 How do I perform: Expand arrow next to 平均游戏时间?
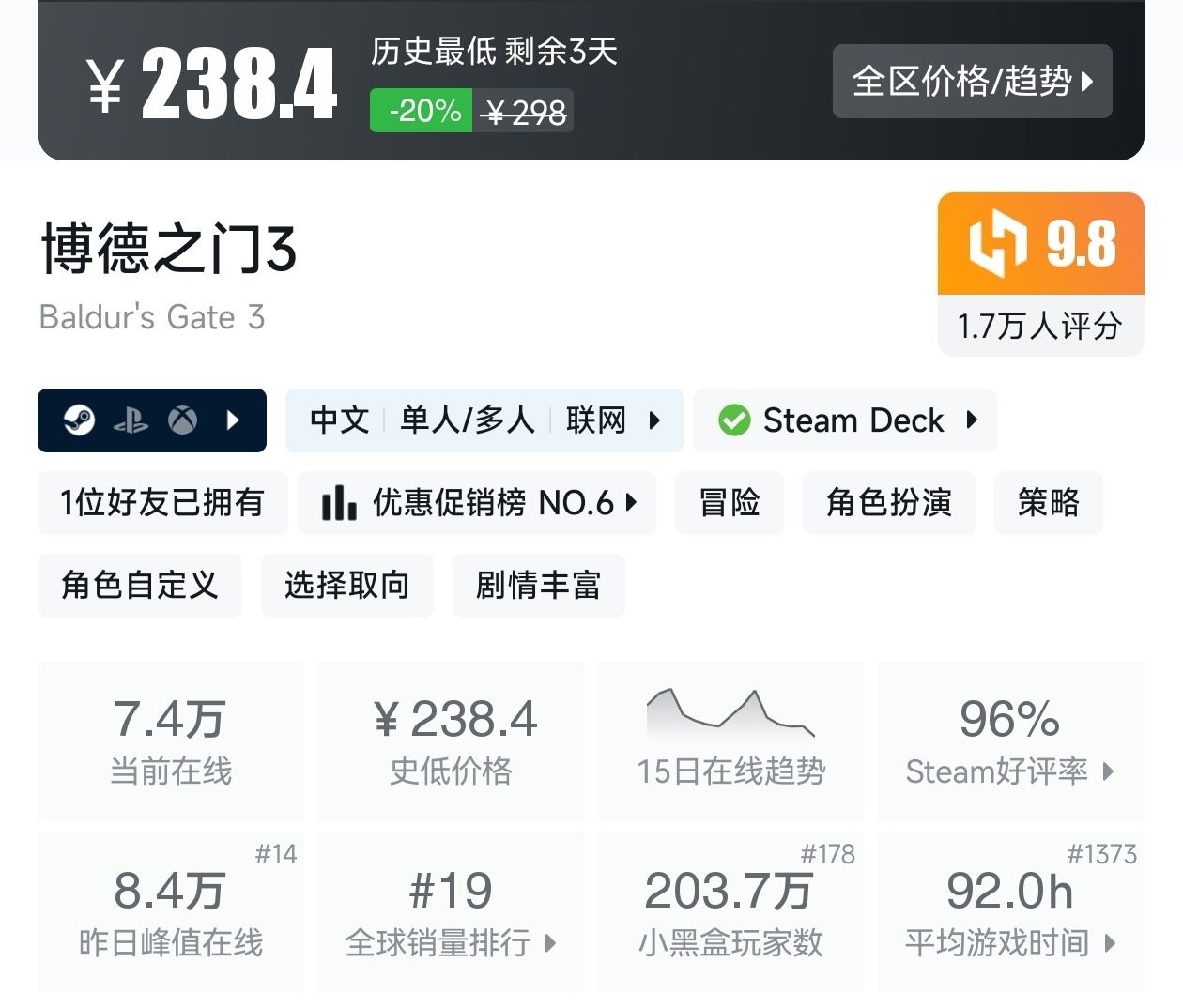pyautogui.click(x=1111, y=942)
